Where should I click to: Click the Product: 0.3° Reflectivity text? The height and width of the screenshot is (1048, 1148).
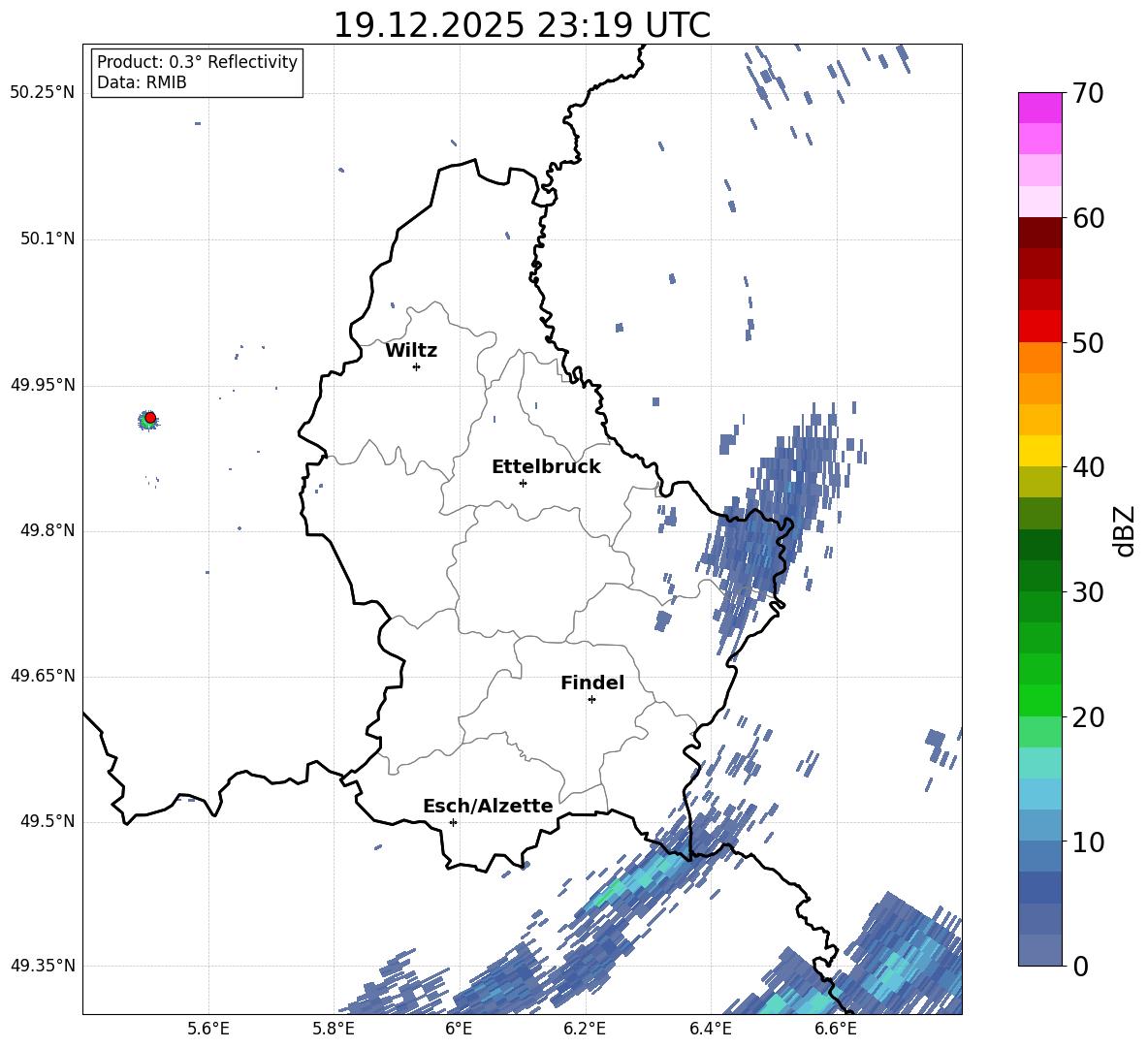[x=197, y=61]
